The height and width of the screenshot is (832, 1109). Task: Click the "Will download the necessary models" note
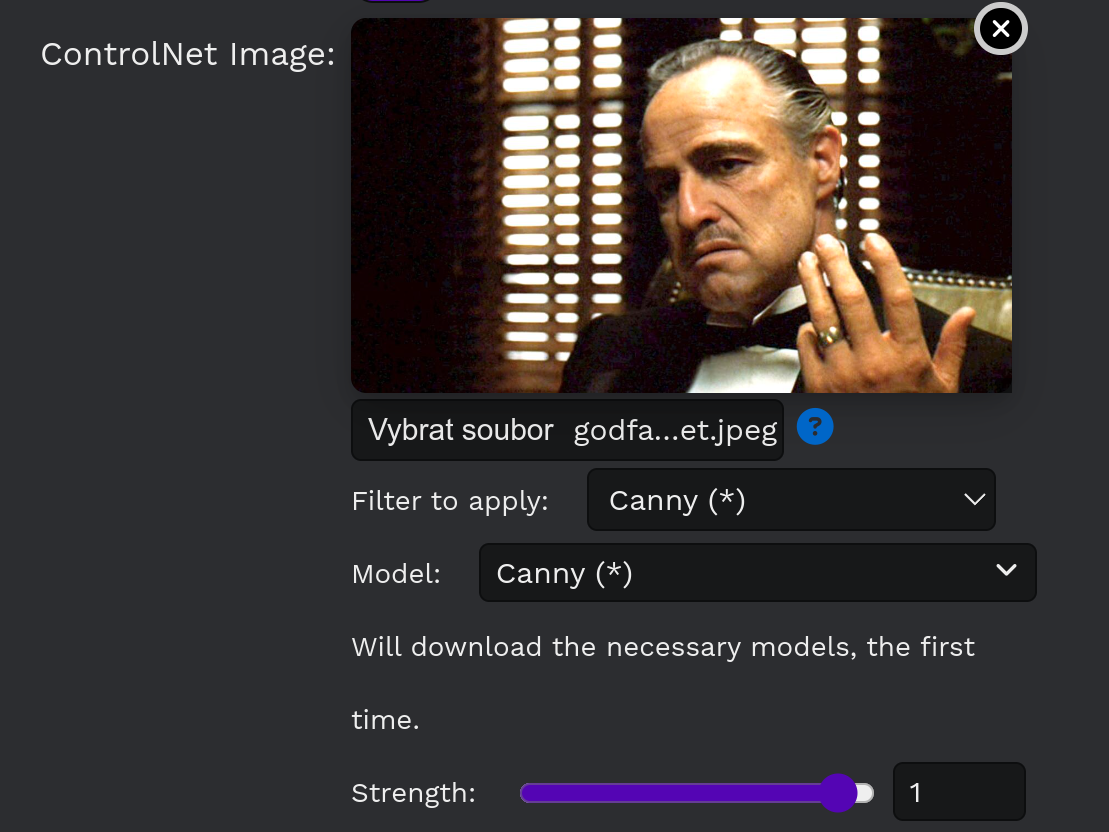pos(662,647)
